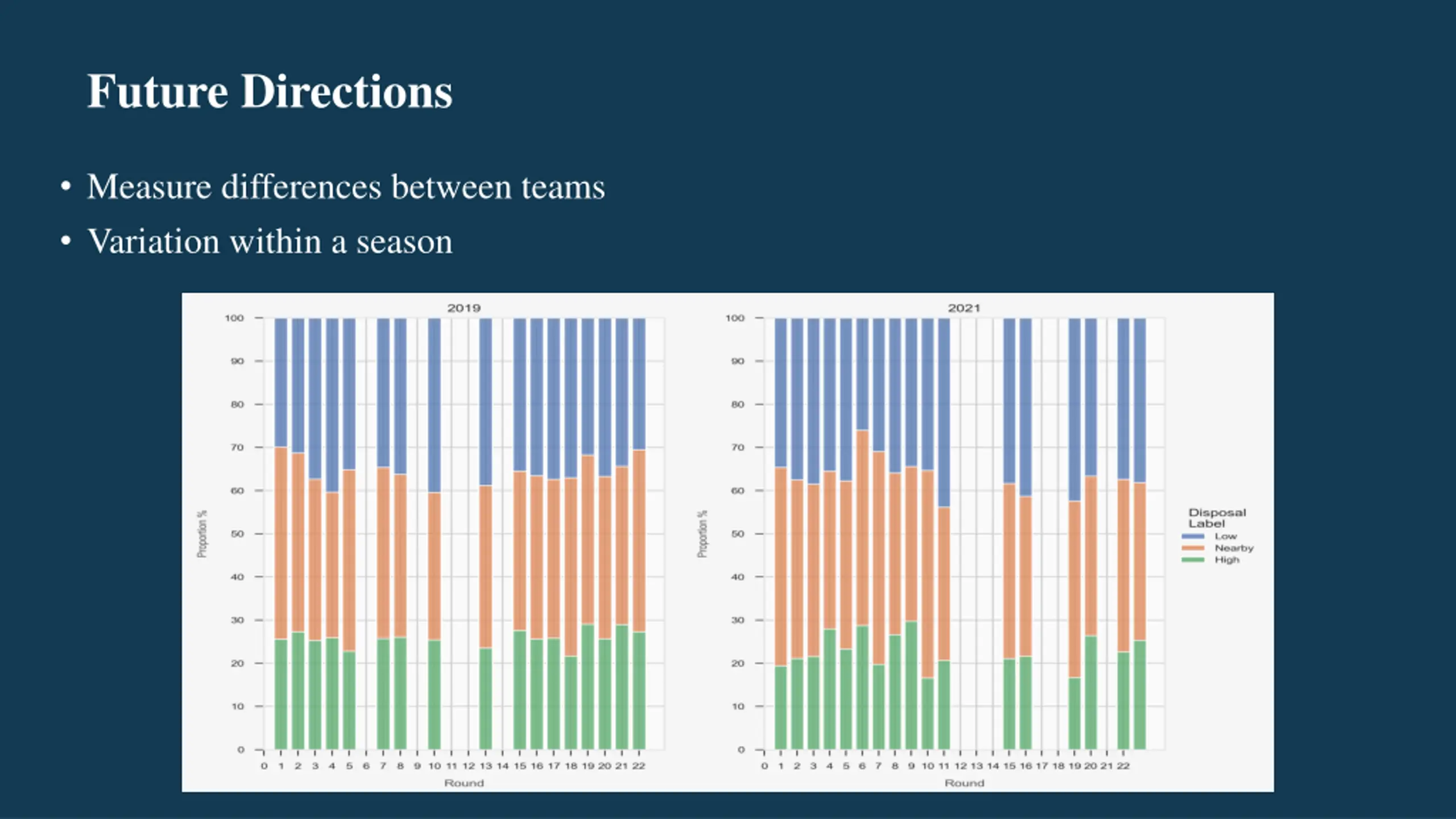Click the Round axis label under 2021 chart
1456x819 pixels.
tap(964, 783)
